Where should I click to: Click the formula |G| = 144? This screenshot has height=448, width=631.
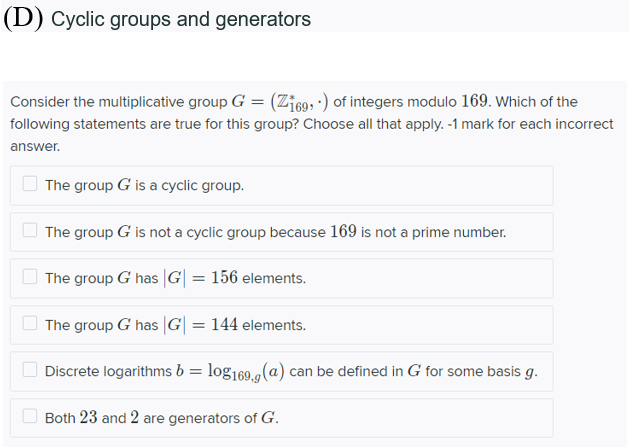200,324
